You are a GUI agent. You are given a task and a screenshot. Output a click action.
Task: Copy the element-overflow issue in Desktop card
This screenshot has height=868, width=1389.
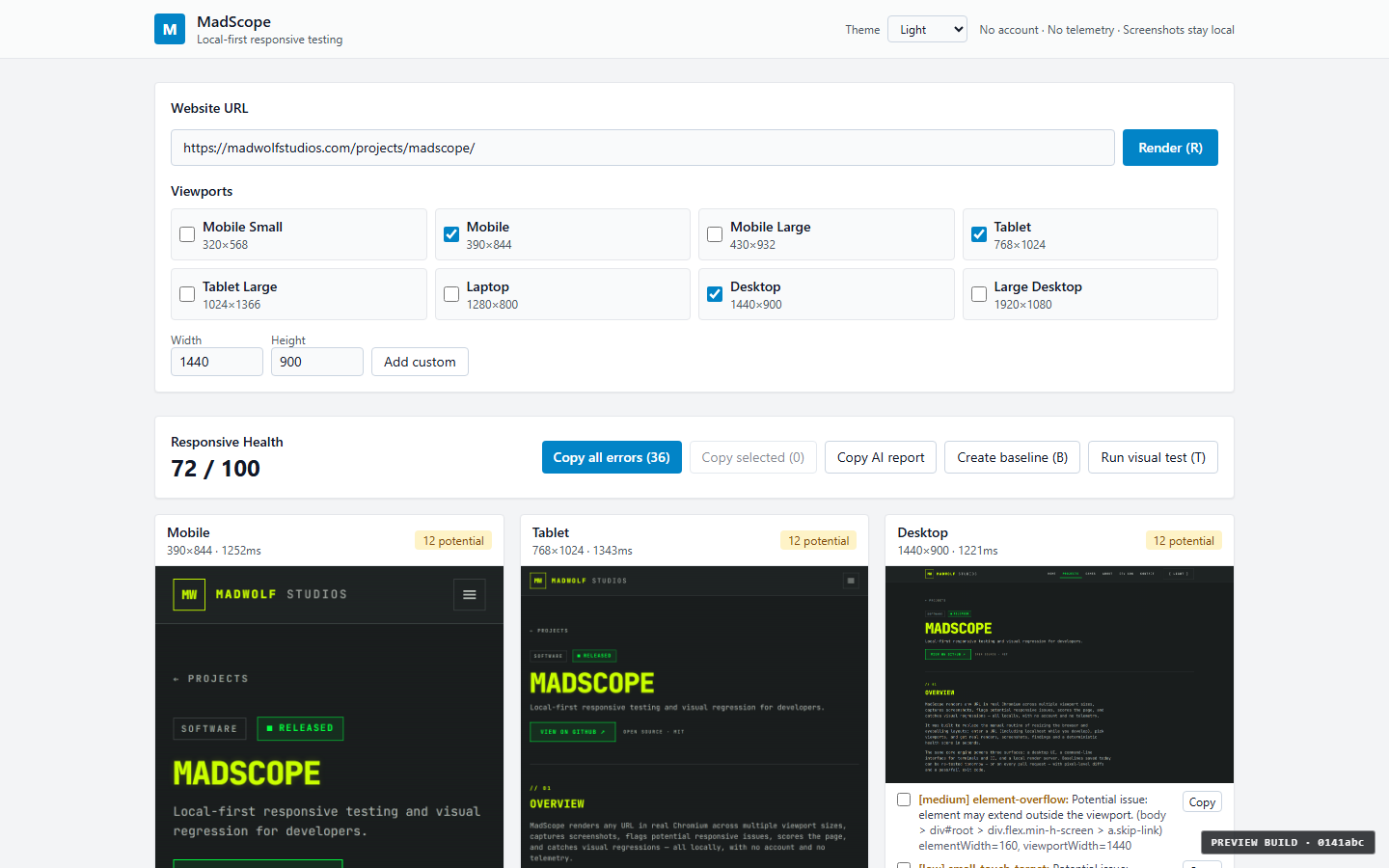click(1202, 802)
